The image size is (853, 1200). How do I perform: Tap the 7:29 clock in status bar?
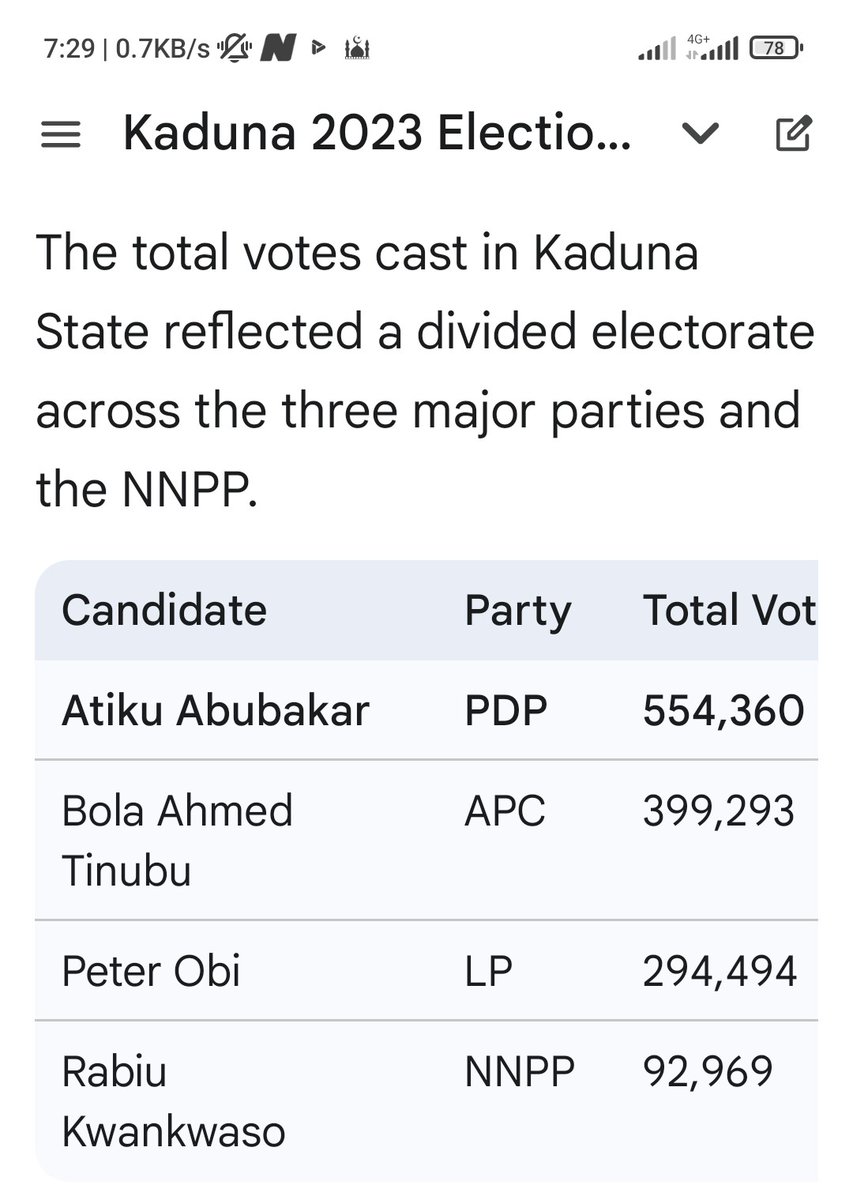tap(68, 47)
